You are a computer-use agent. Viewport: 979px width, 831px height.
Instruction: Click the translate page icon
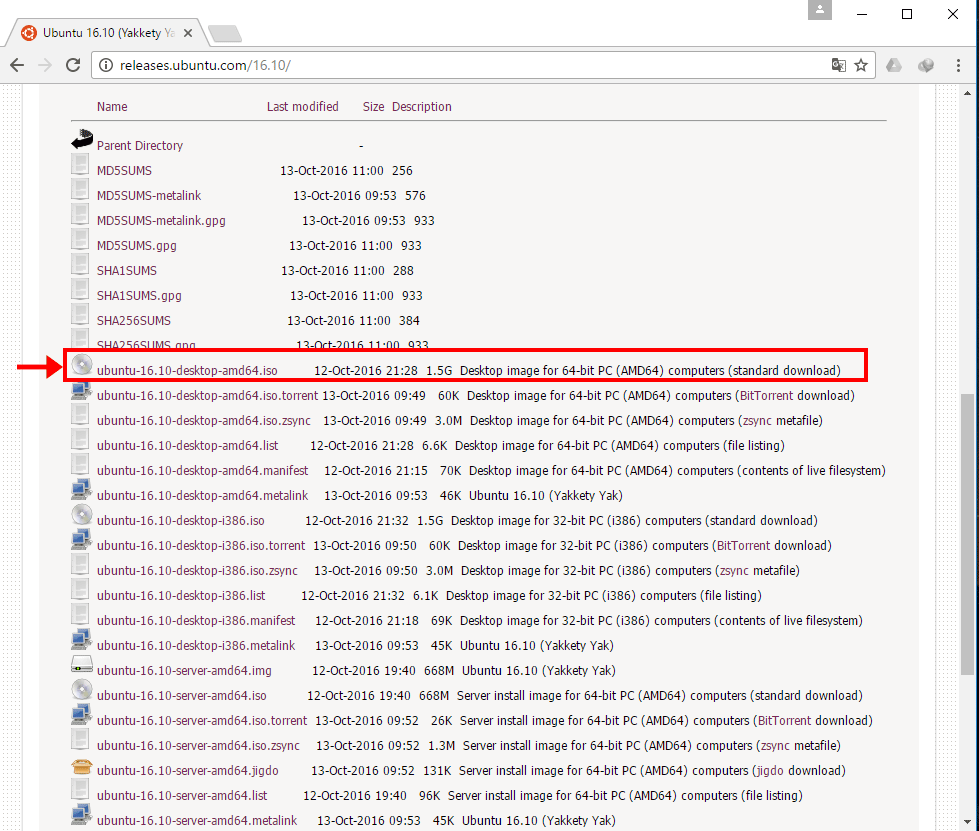(839, 65)
